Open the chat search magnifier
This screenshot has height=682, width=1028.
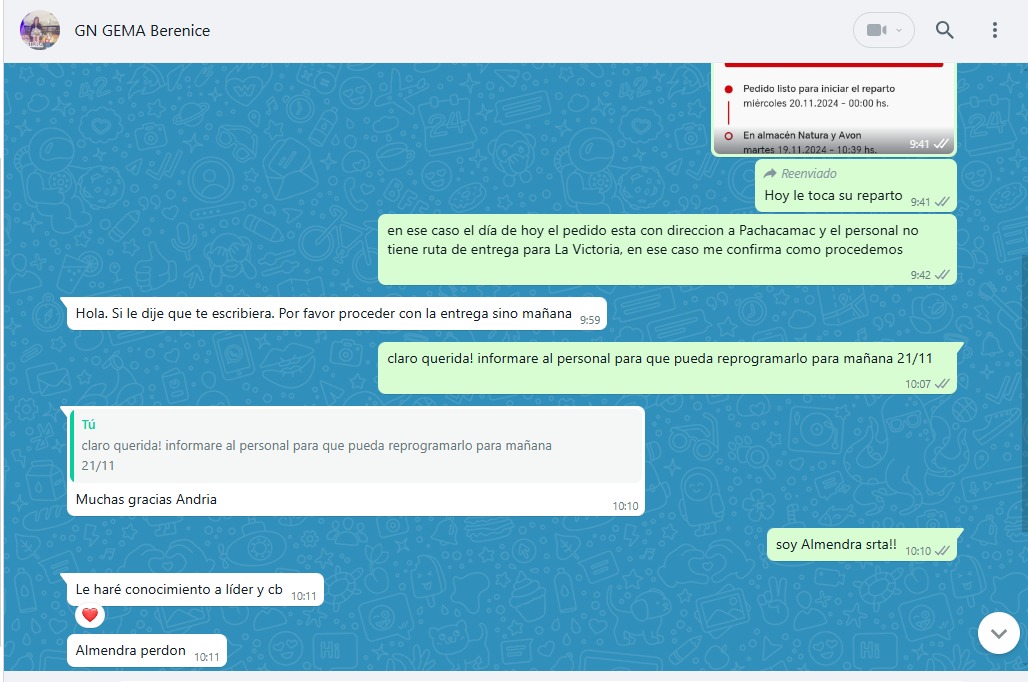944,30
